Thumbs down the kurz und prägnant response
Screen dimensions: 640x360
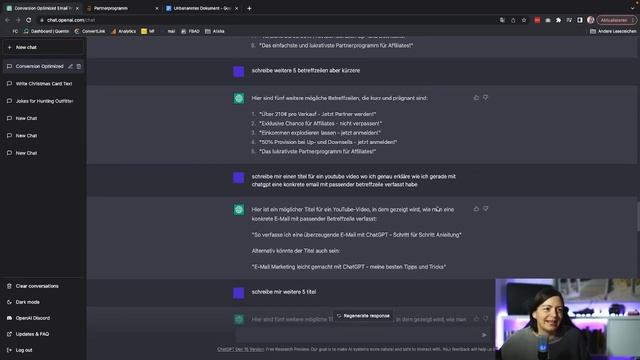(485, 98)
